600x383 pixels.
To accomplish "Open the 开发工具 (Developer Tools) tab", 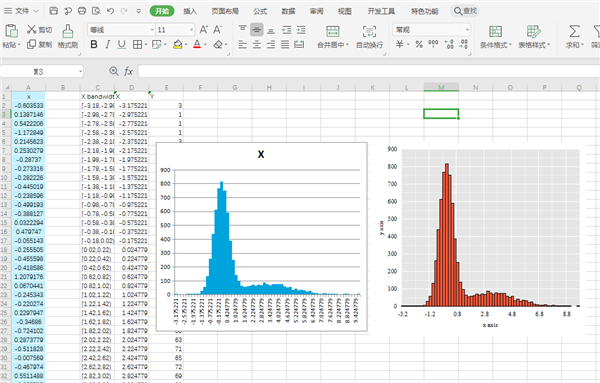I will (x=381, y=11).
